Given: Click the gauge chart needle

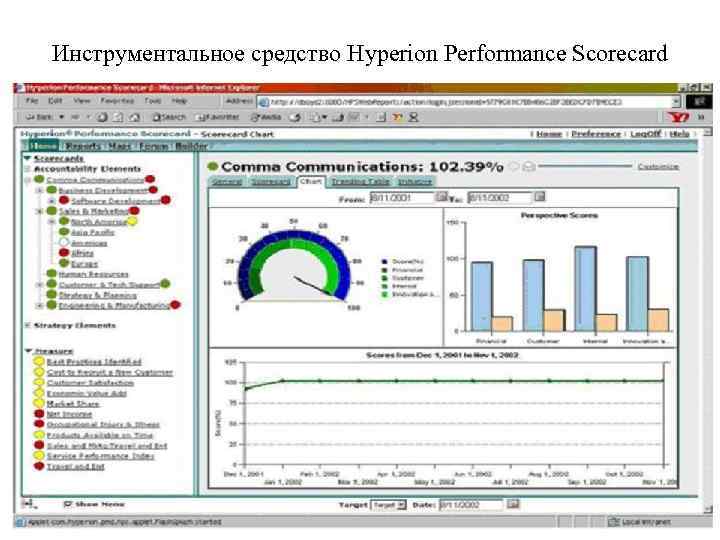Looking at the screenshot, I should (314, 286).
